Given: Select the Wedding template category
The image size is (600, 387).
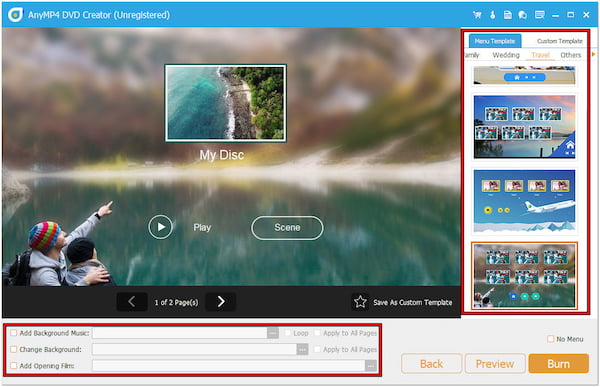Looking at the screenshot, I should (506, 55).
